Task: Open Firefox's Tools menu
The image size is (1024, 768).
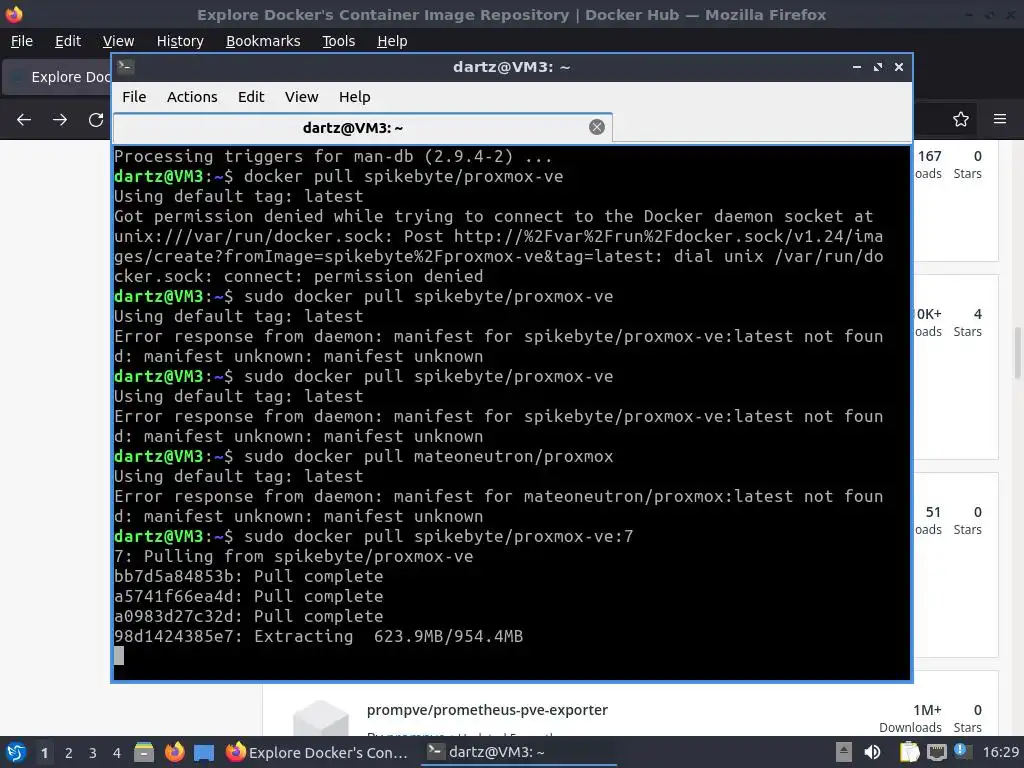Action: pyautogui.click(x=338, y=41)
